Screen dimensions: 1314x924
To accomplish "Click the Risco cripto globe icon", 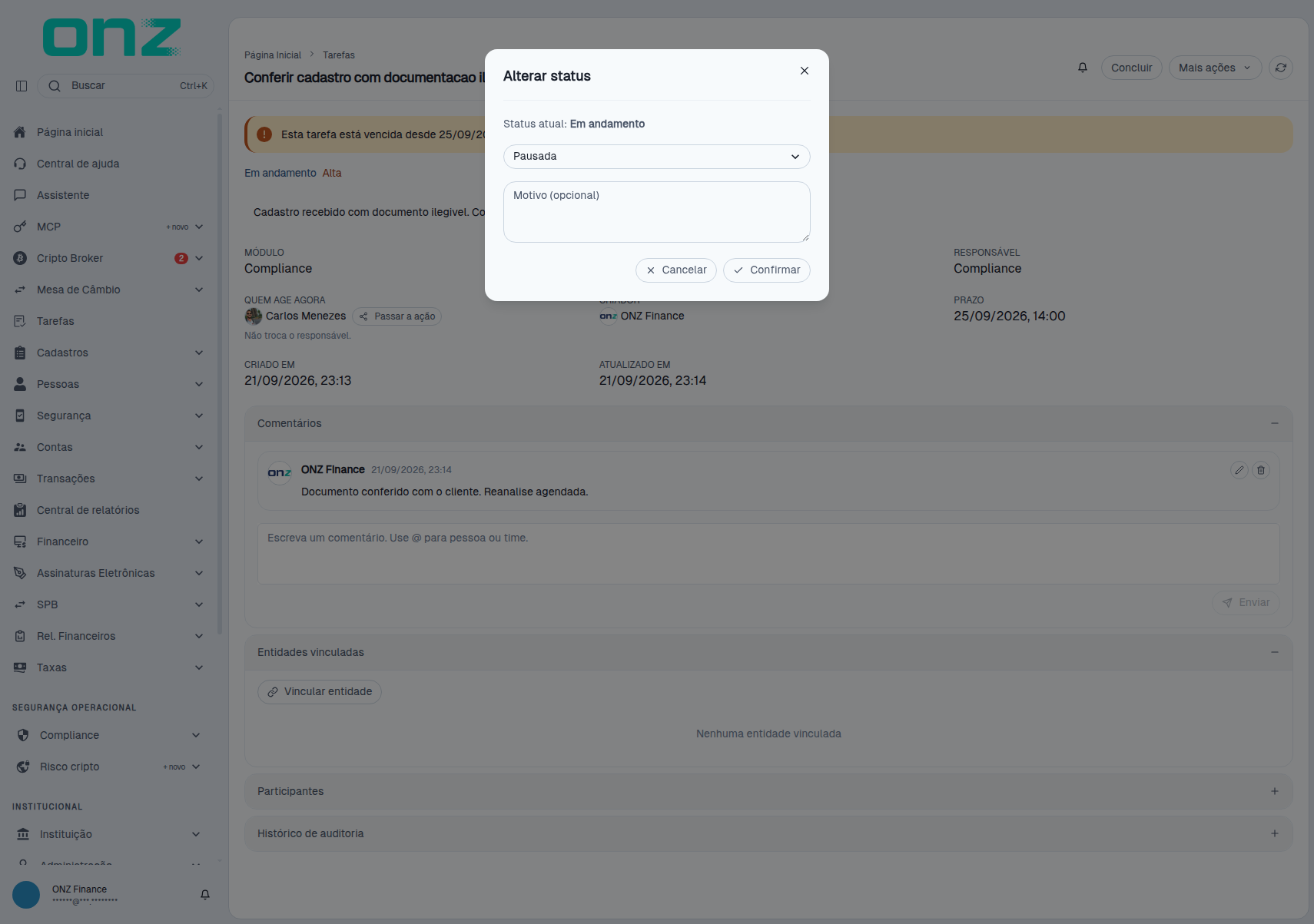I will [x=23, y=767].
